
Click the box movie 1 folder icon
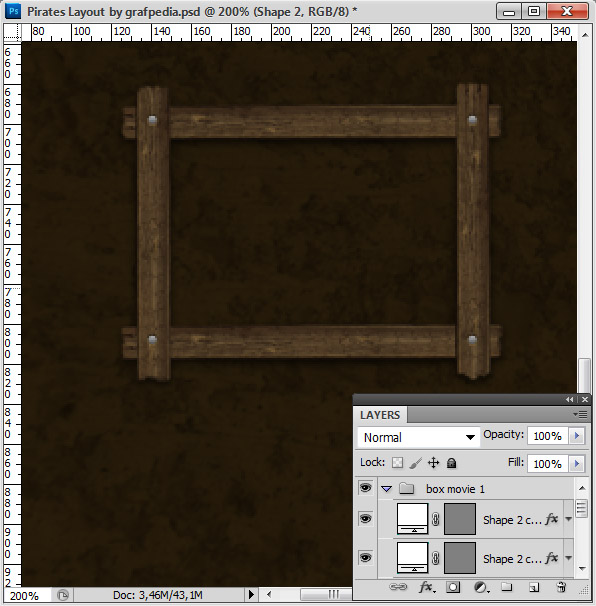(x=406, y=489)
